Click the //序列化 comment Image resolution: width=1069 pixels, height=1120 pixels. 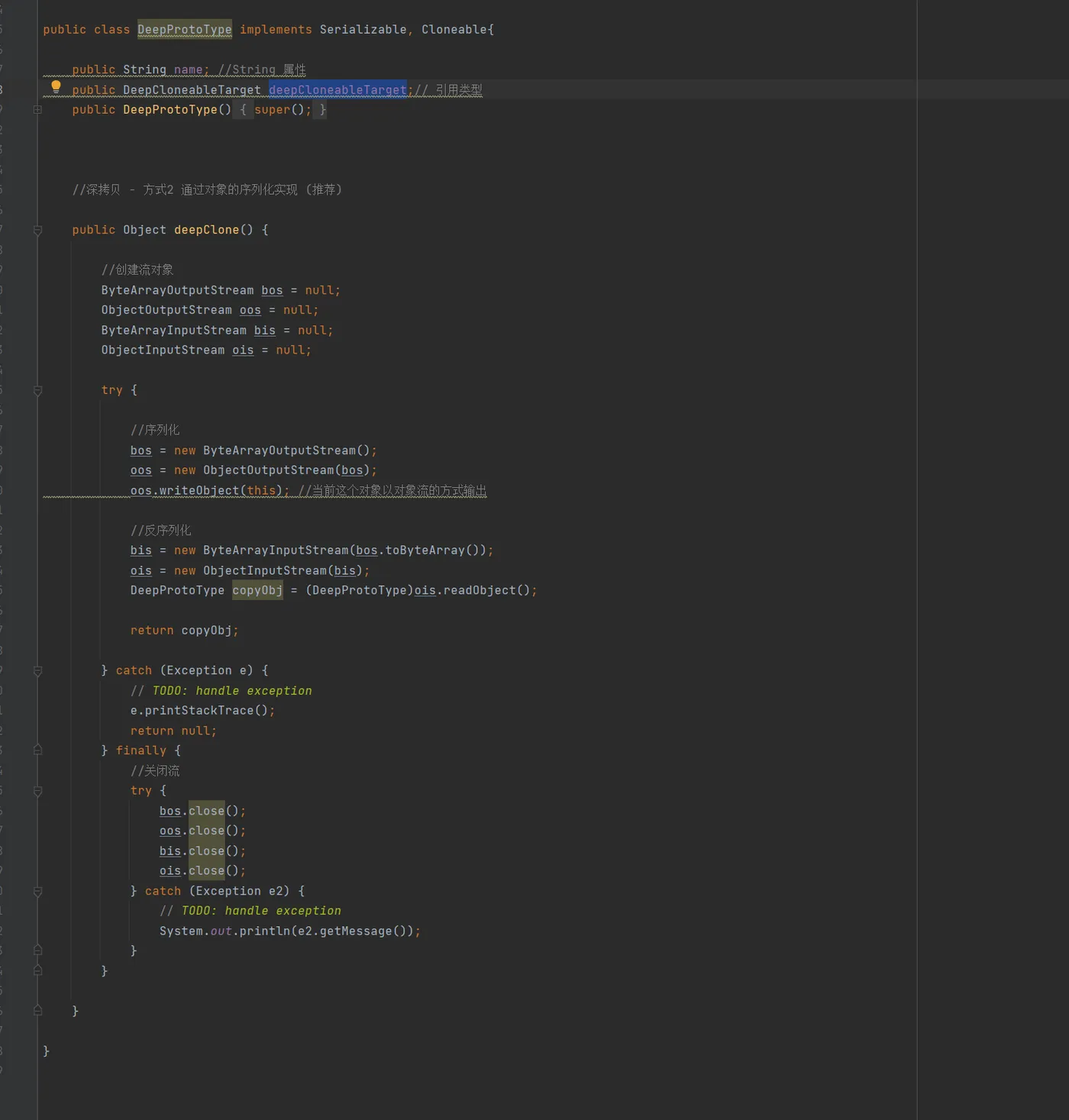tap(155, 430)
